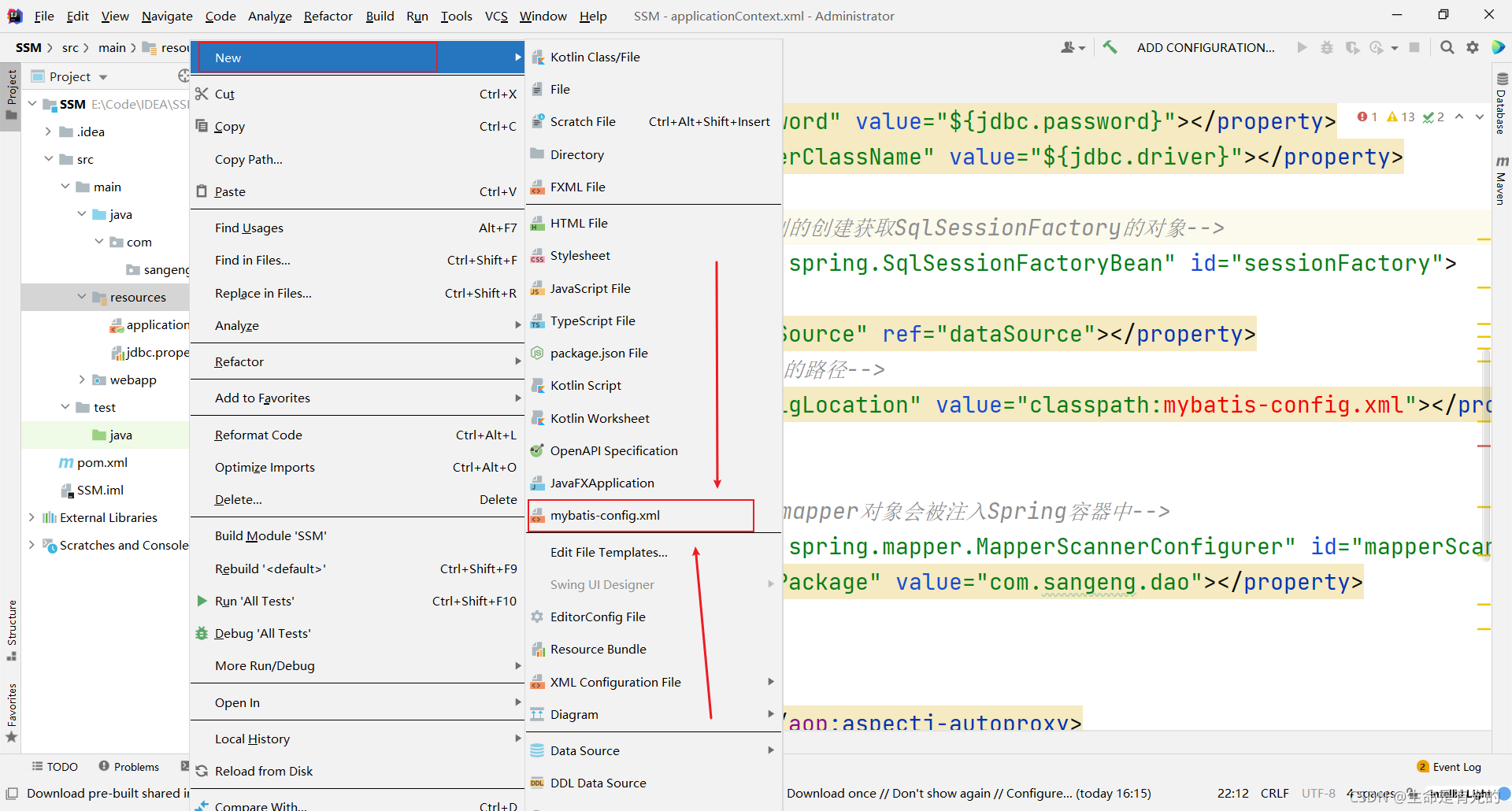This screenshot has height=811, width=1512.
Task: Open the Maven tool window sidebar
Action: [x=1502, y=180]
